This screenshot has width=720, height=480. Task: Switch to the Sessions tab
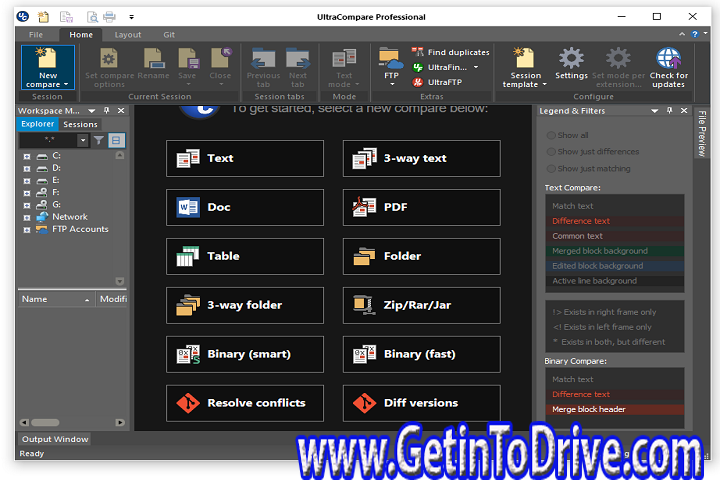click(80, 124)
